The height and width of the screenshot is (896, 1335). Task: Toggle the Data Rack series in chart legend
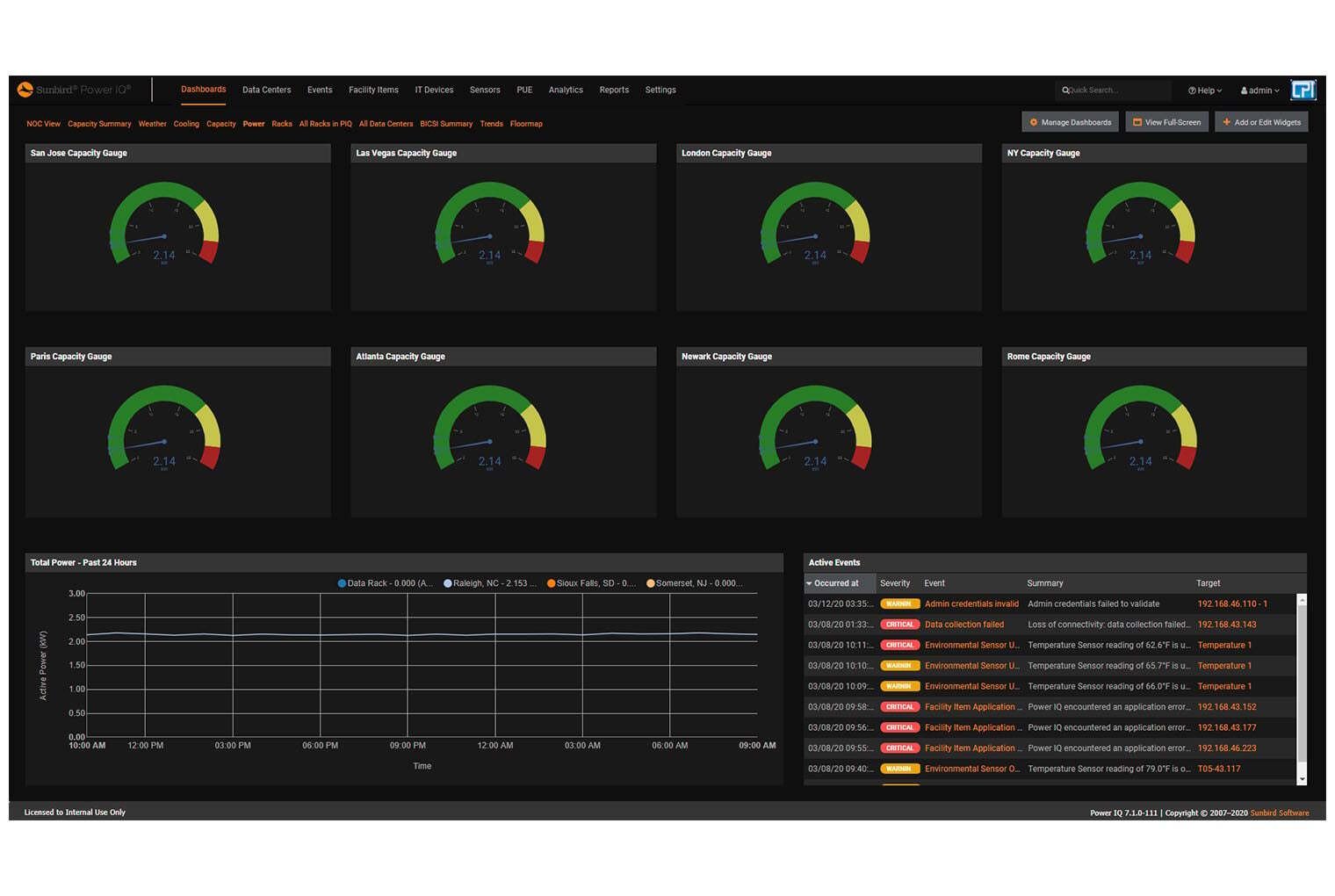385,583
